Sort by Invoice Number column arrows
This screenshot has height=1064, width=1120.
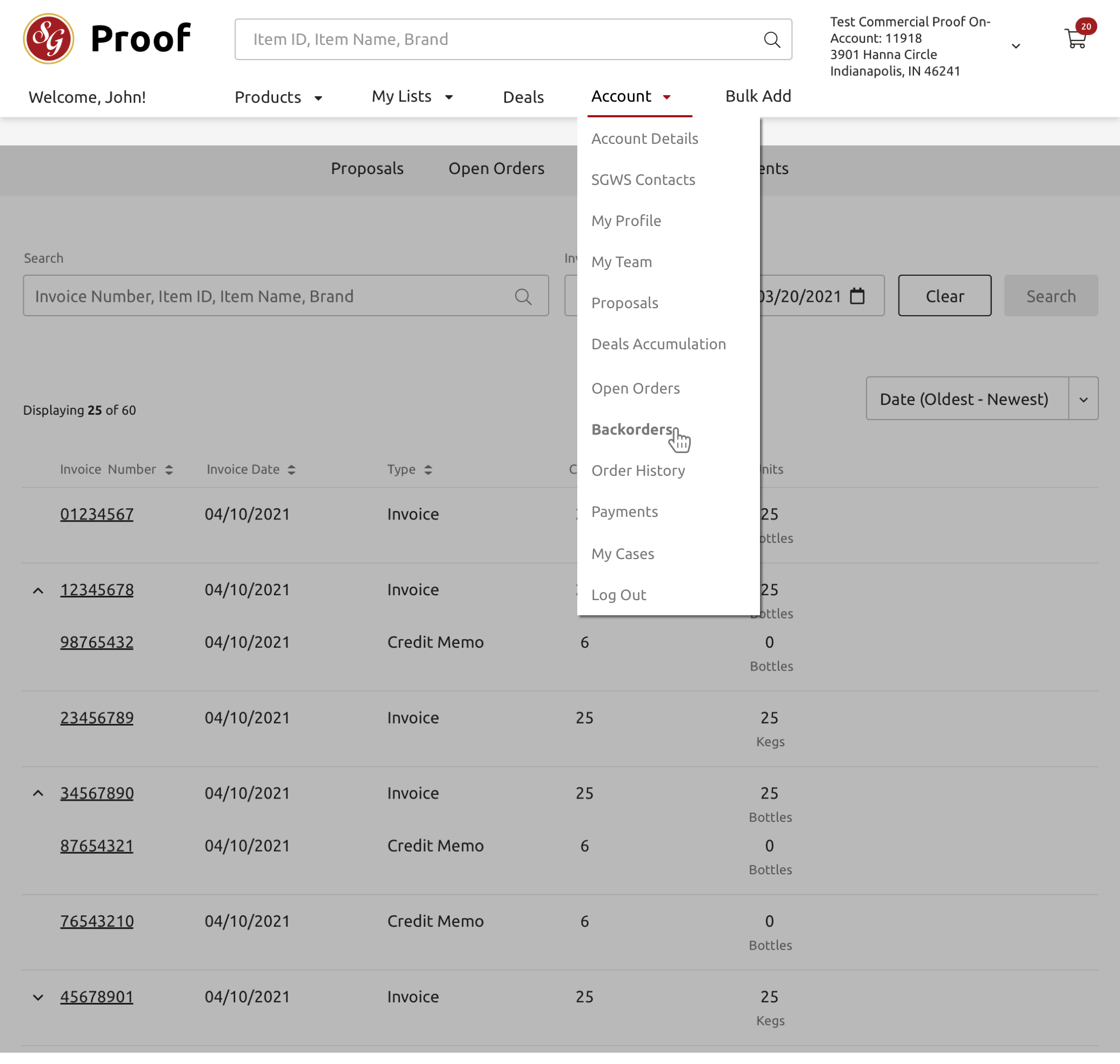pos(169,470)
